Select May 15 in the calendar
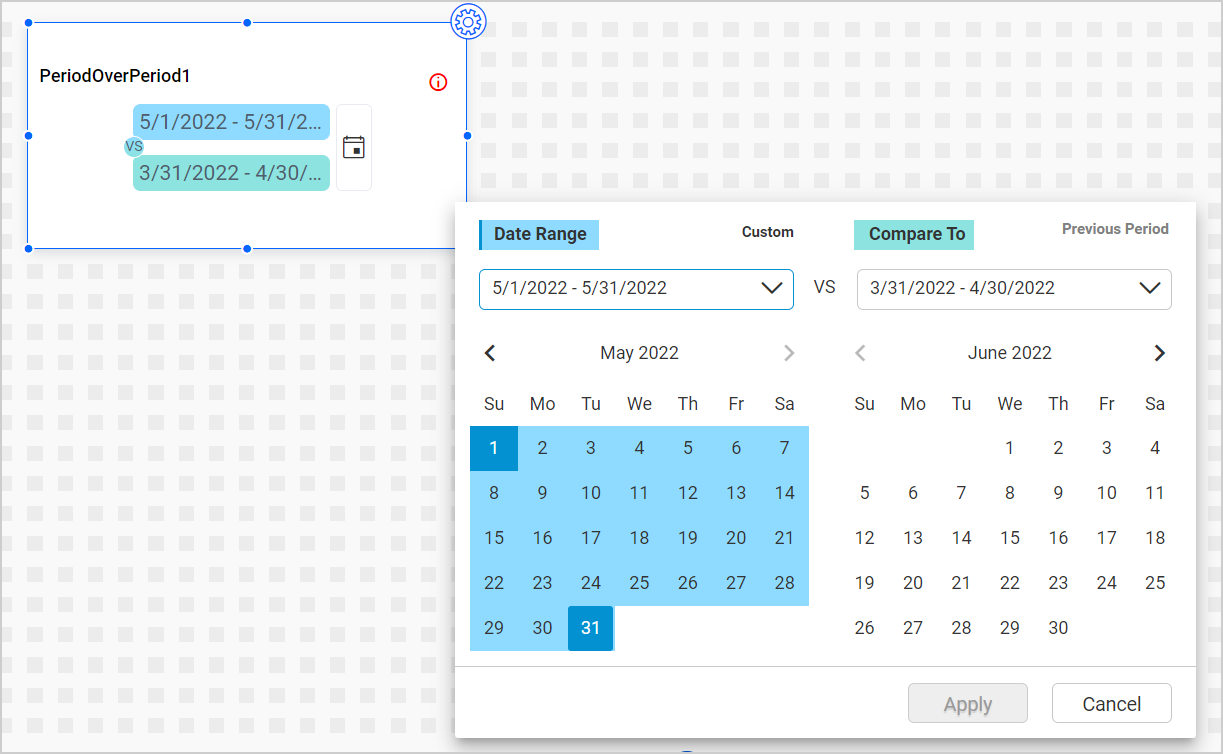Image resolution: width=1223 pixels, height=754 pixels. [494, 537]
